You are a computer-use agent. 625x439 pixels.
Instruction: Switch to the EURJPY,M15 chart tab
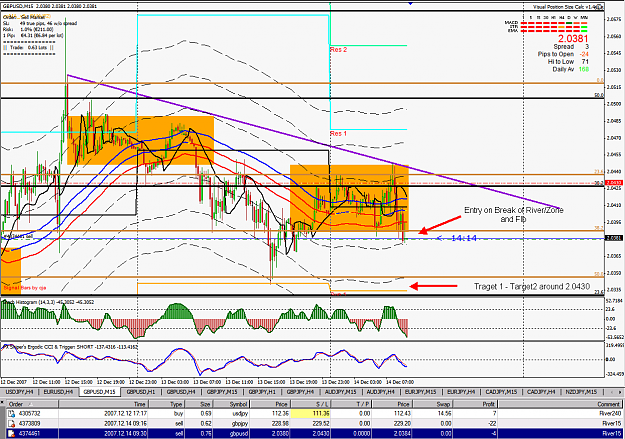point(421,392)
